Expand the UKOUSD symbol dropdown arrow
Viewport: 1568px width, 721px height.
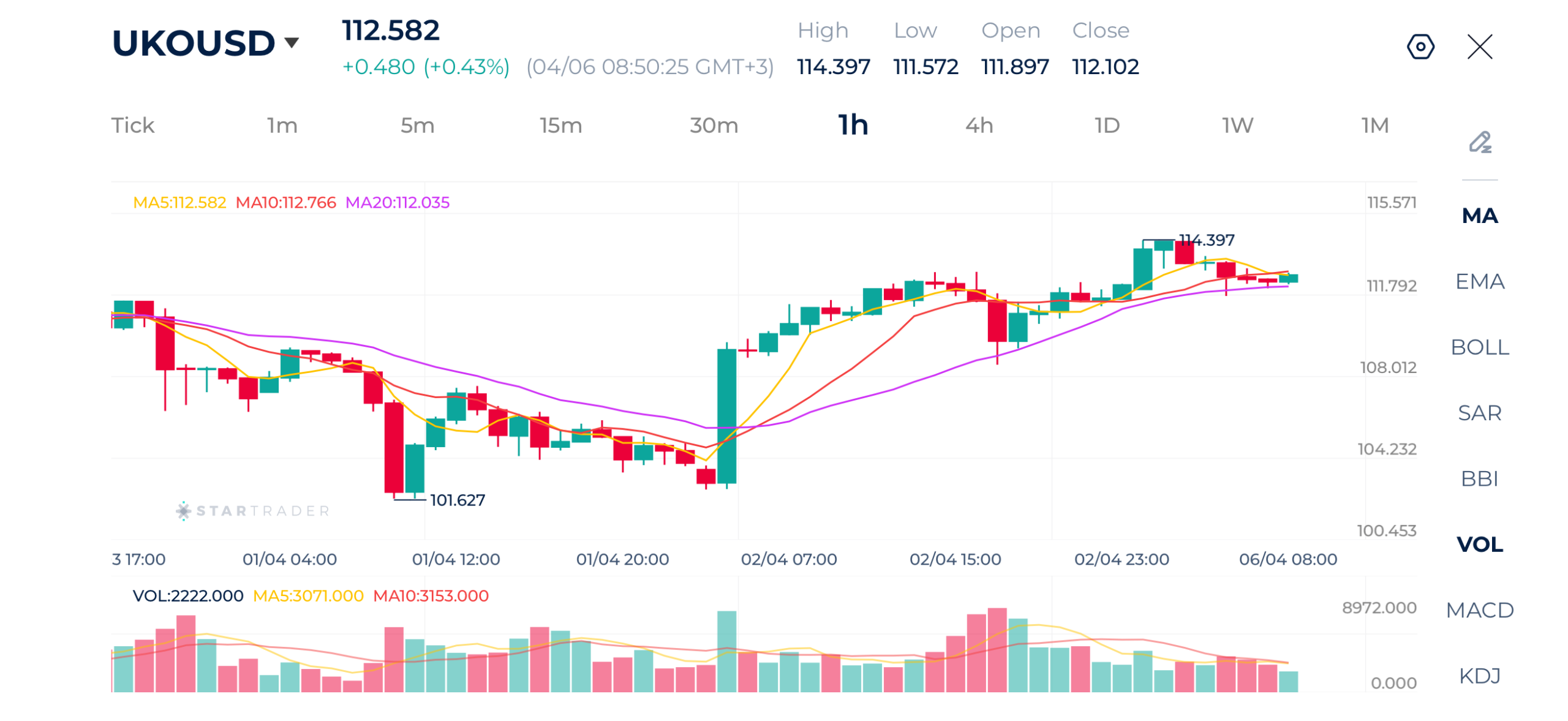click(x=292, y=42)
